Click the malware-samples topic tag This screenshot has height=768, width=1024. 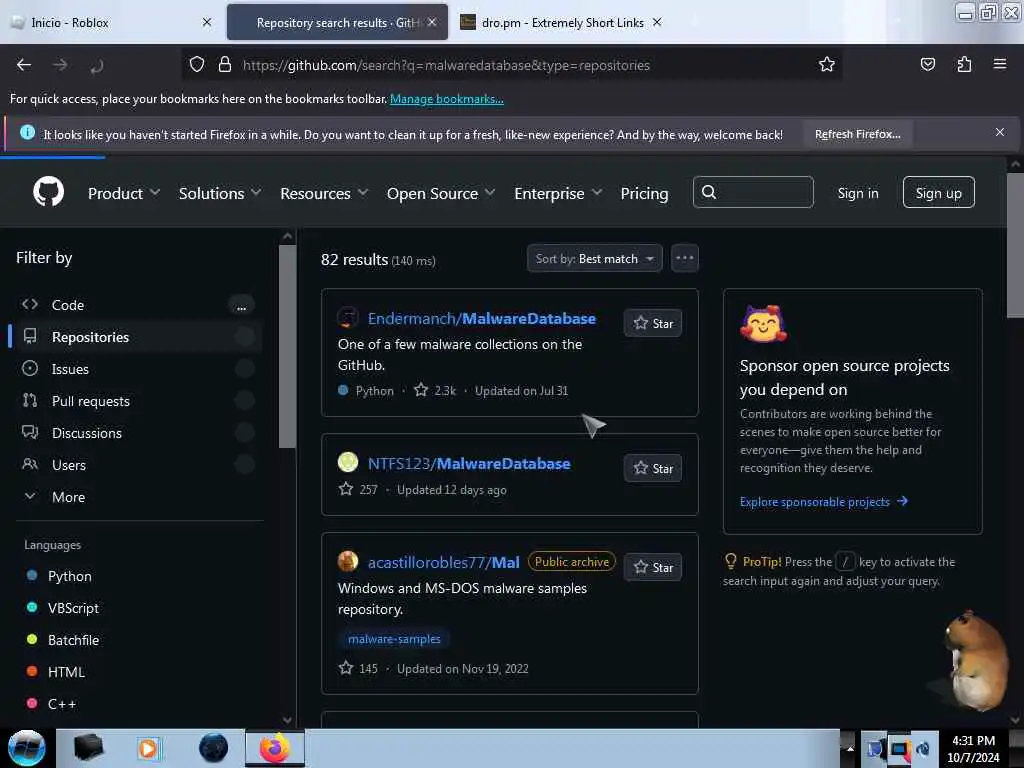tap(394, 639)
